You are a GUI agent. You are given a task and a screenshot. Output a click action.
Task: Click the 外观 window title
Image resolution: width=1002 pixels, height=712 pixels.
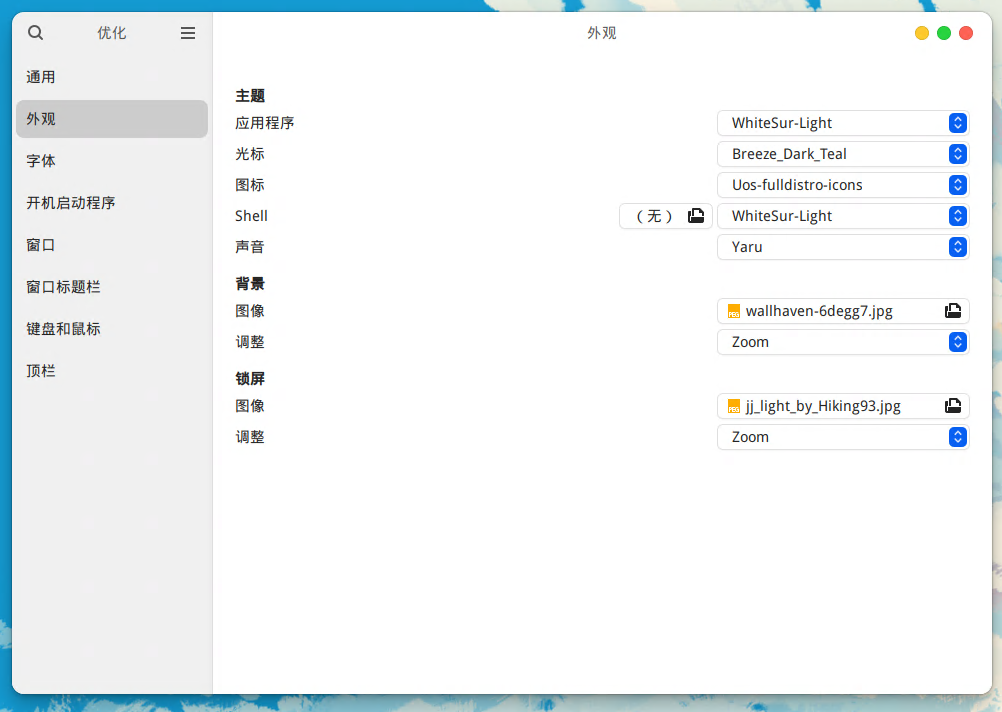click(x=602, y=33)
